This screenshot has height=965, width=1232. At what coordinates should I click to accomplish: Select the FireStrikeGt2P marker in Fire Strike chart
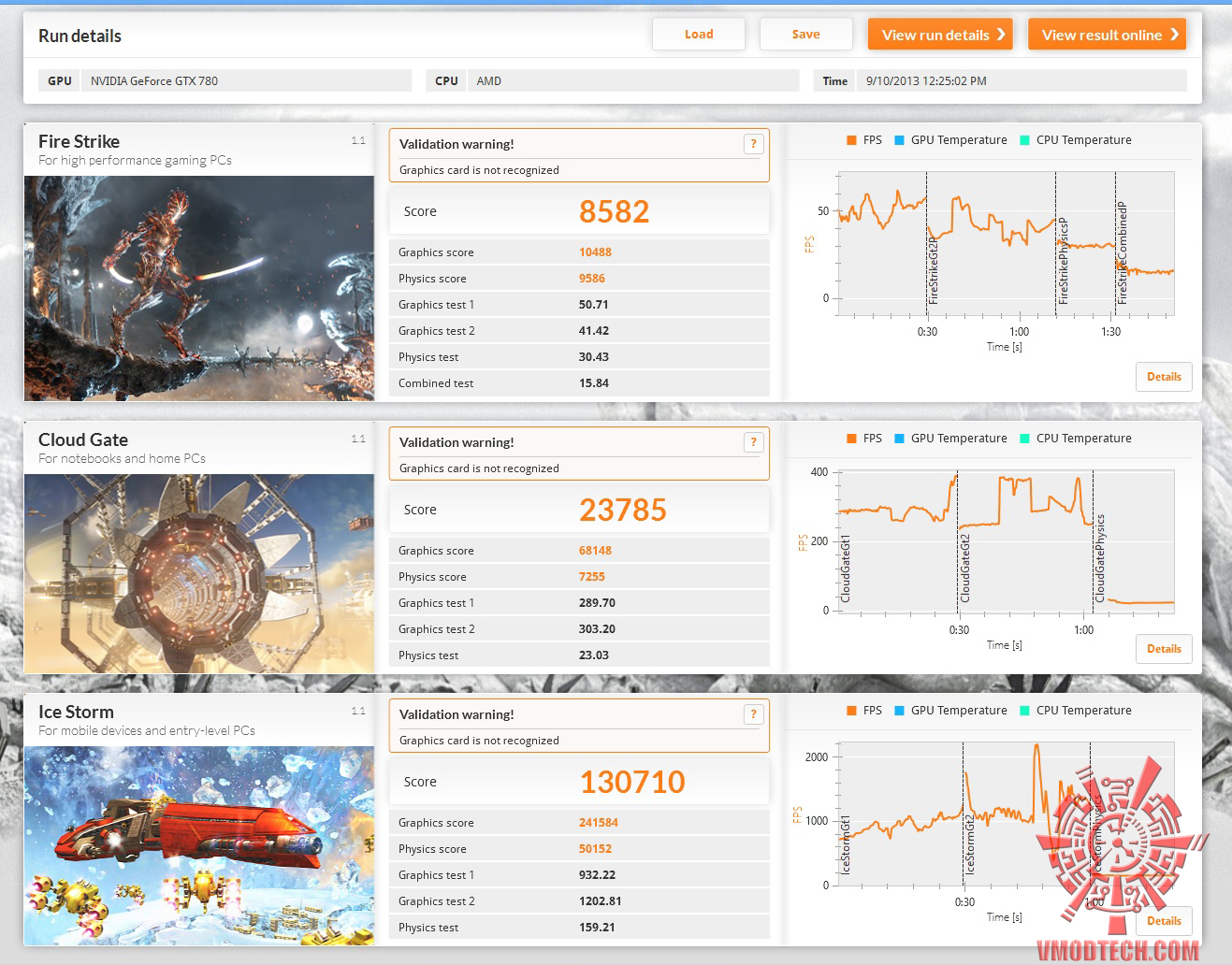coord(933,270)
